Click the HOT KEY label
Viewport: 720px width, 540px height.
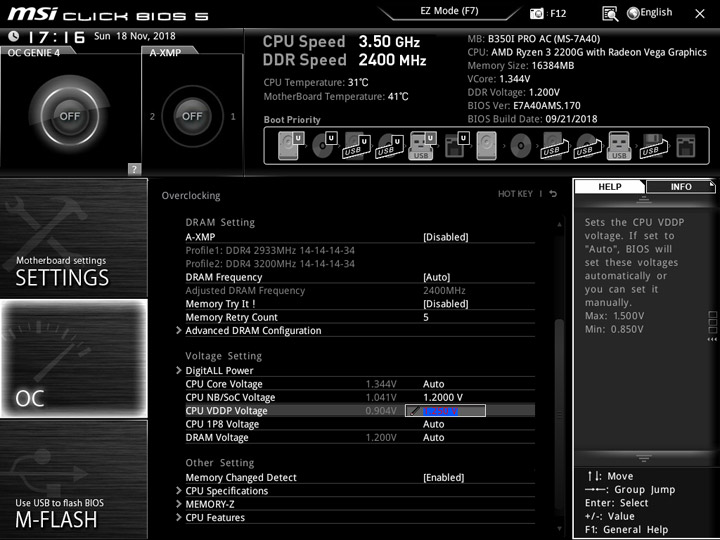(515, 194)
